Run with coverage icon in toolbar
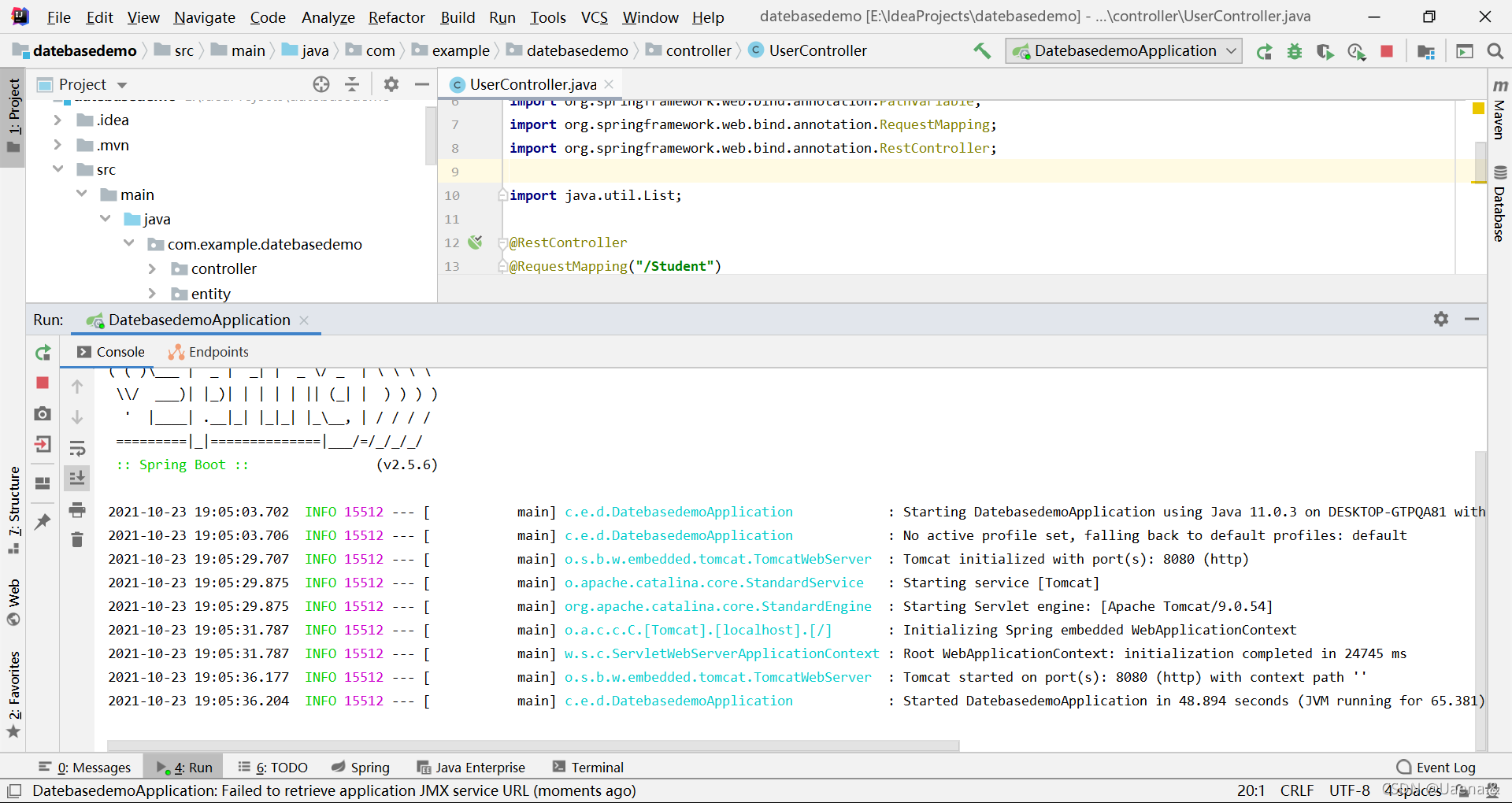Image resolution: width=1512 pixels, height=803 pixels. click(1325, 51)
